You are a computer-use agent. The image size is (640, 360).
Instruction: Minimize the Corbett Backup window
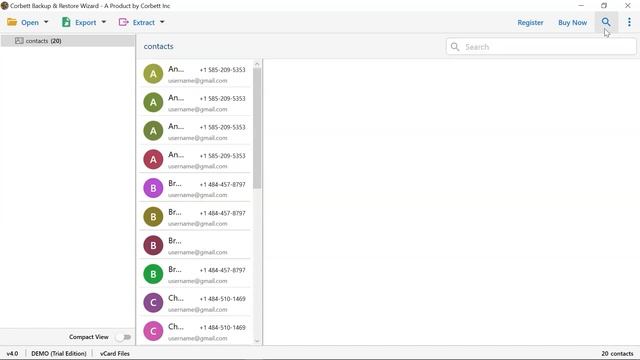tap(581, 6)
